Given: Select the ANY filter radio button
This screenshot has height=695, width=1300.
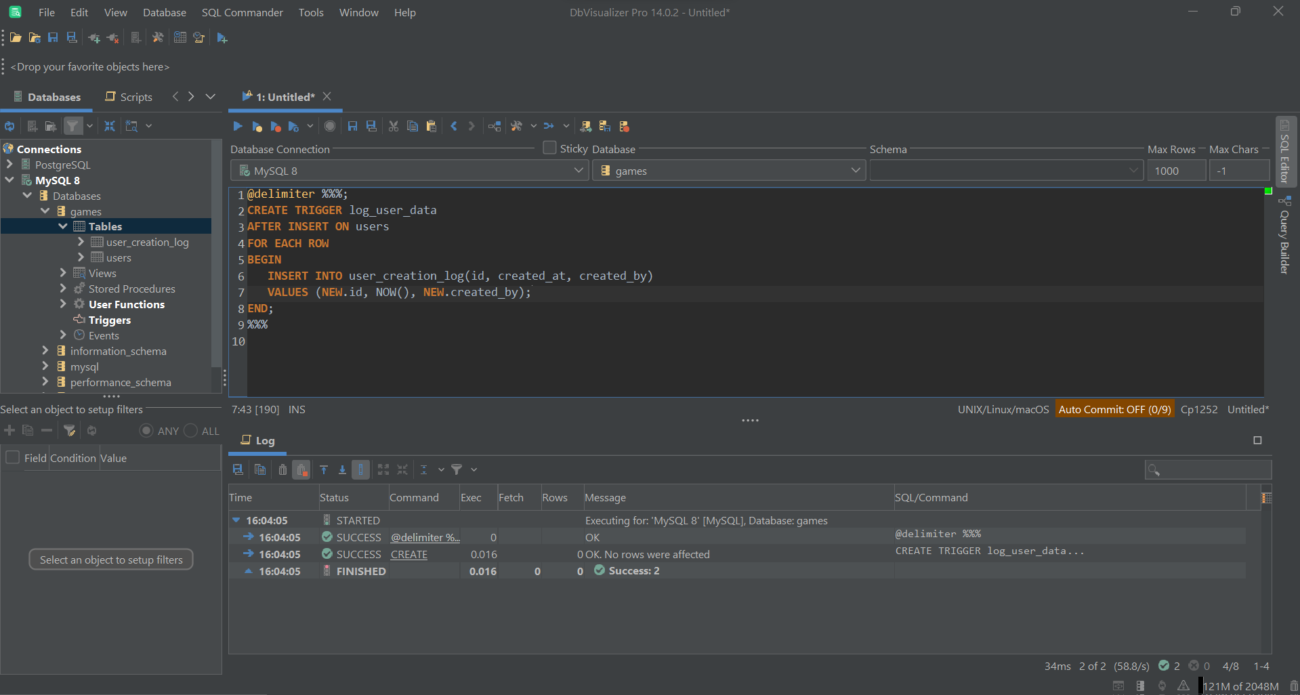Looking at the screenshot, I should pos(146,430).
